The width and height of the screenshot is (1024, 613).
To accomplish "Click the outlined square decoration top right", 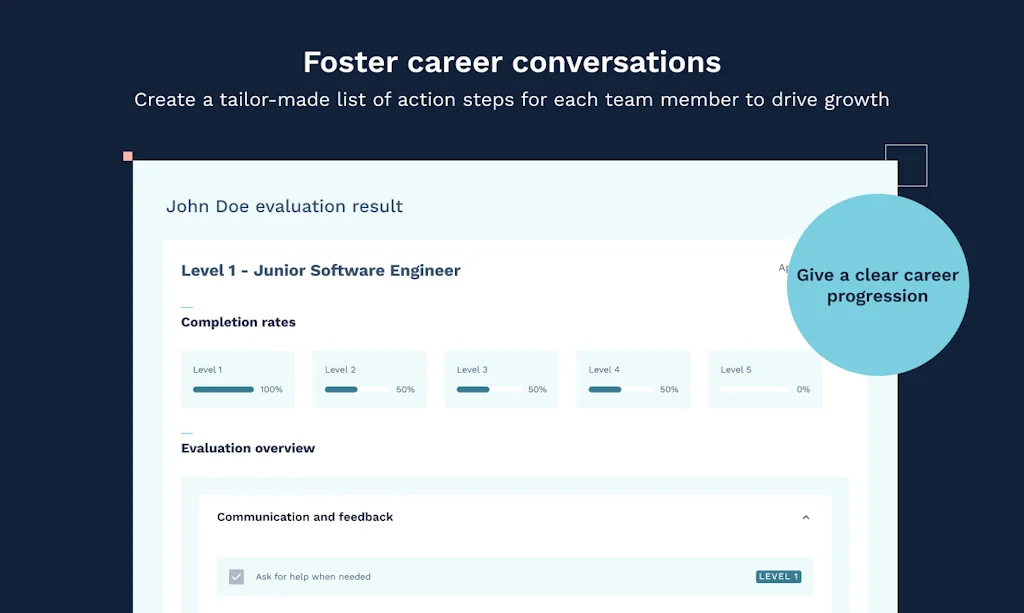I will 906,165.
